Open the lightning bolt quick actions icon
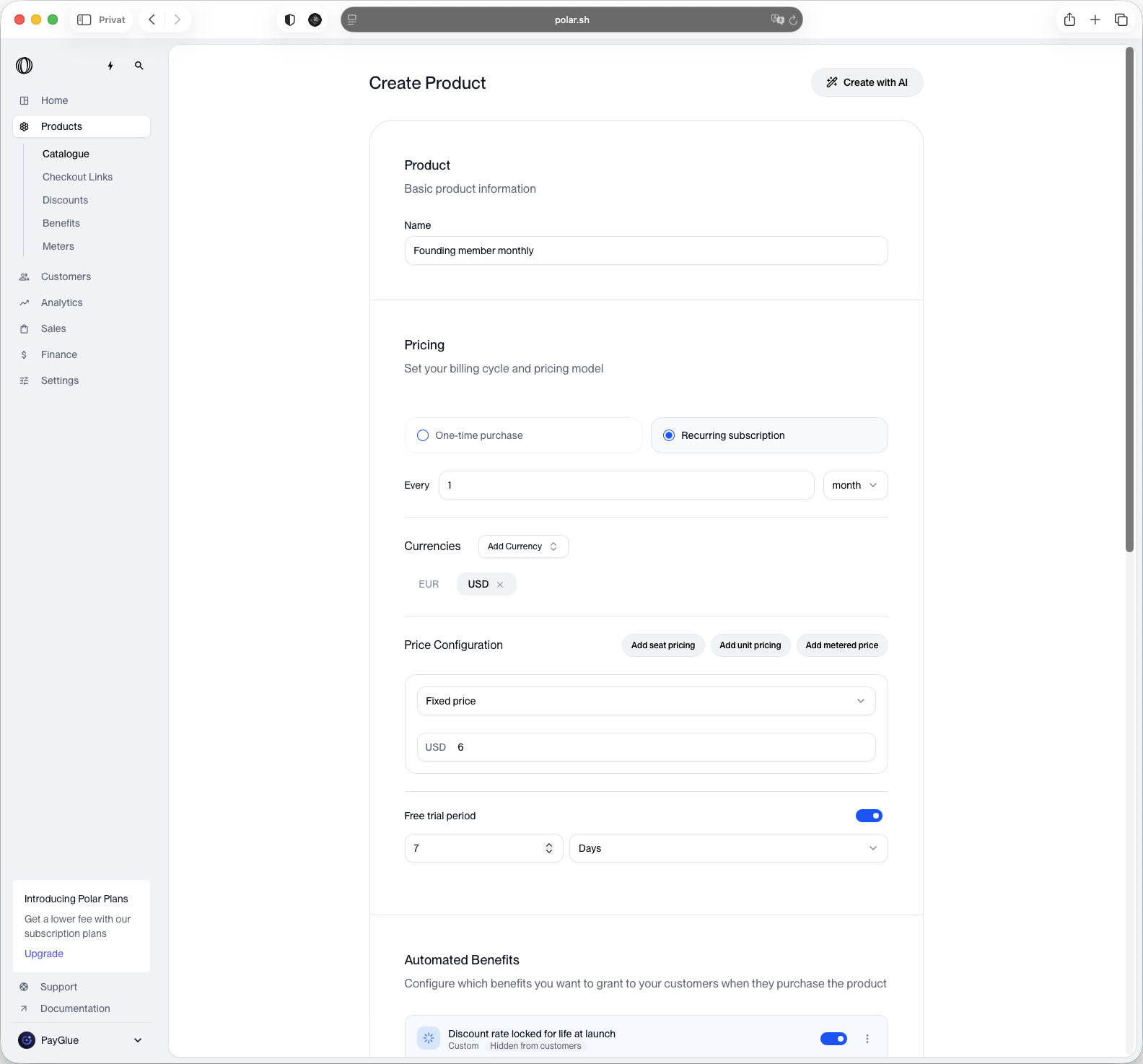 pos(110,66)
